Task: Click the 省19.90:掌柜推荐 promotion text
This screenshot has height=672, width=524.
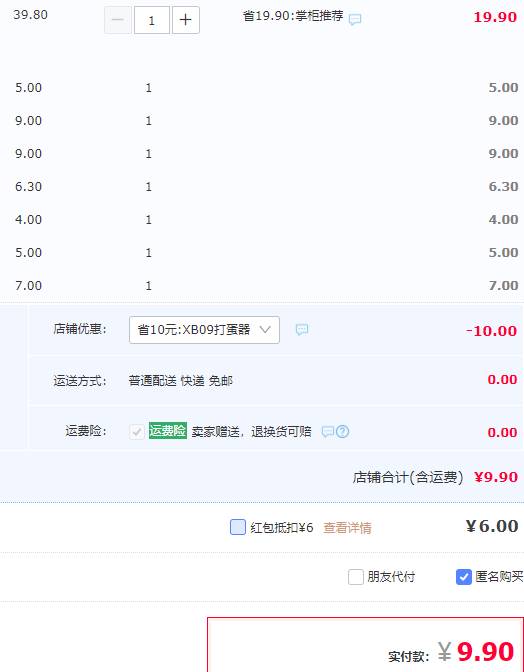Action: pos(293,16)
